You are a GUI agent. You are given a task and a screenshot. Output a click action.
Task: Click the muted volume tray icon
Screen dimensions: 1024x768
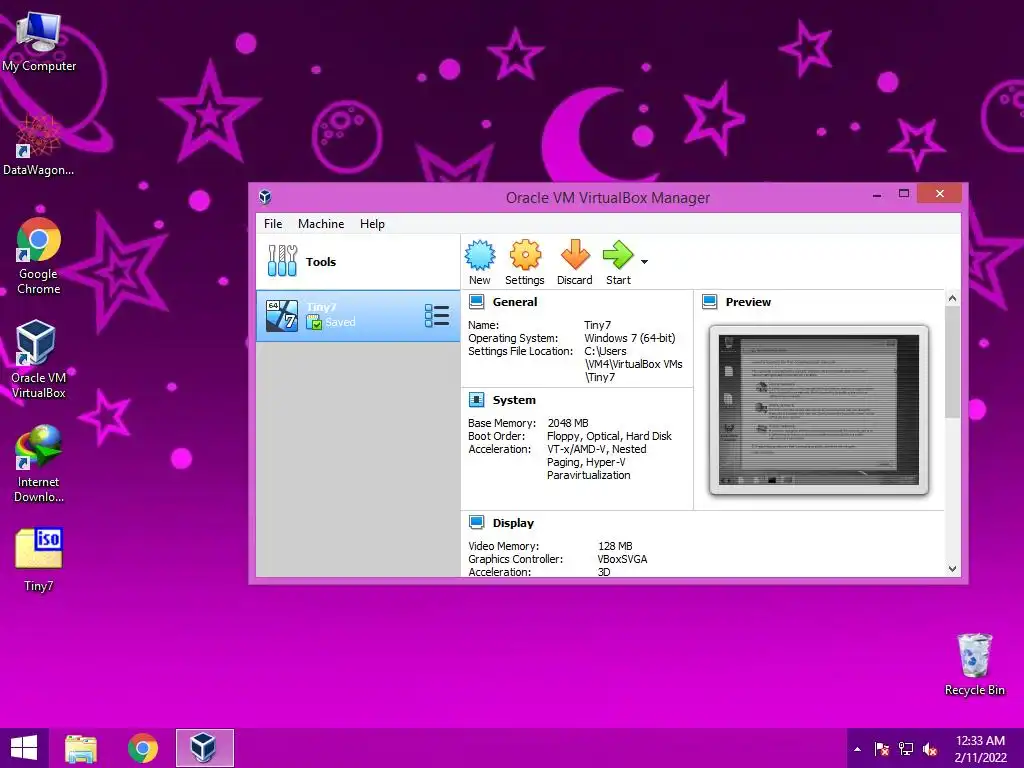pos(930,749)
